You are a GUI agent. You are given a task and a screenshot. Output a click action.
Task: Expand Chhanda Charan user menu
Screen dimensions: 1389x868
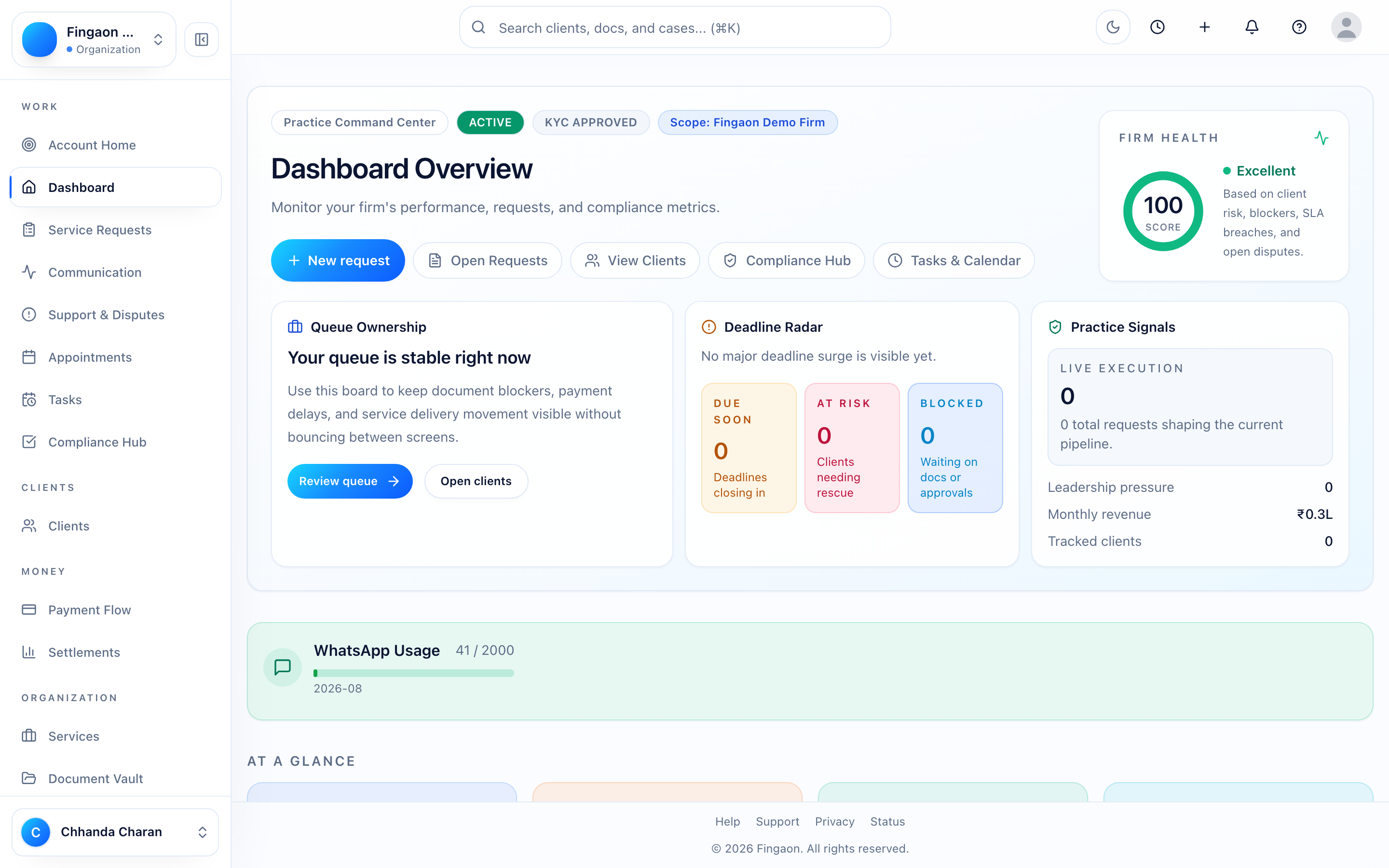click(115, 832)
